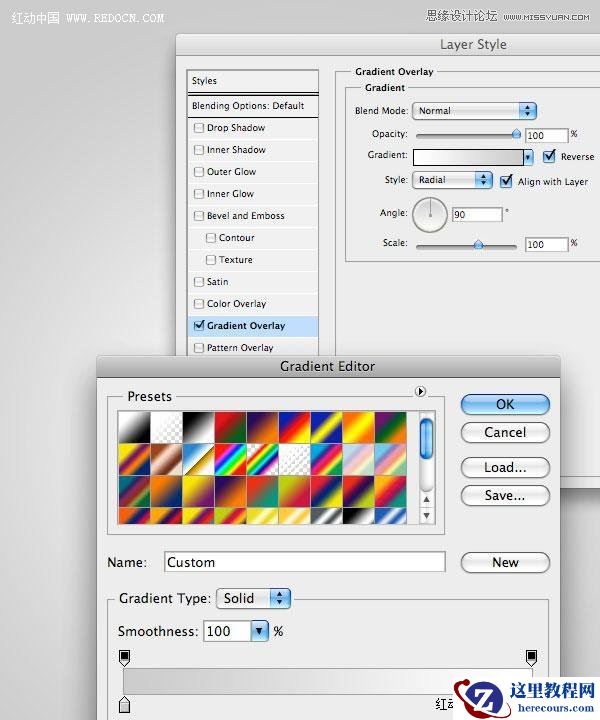Enable the Satin checkbox

click(x=198, y=282)
